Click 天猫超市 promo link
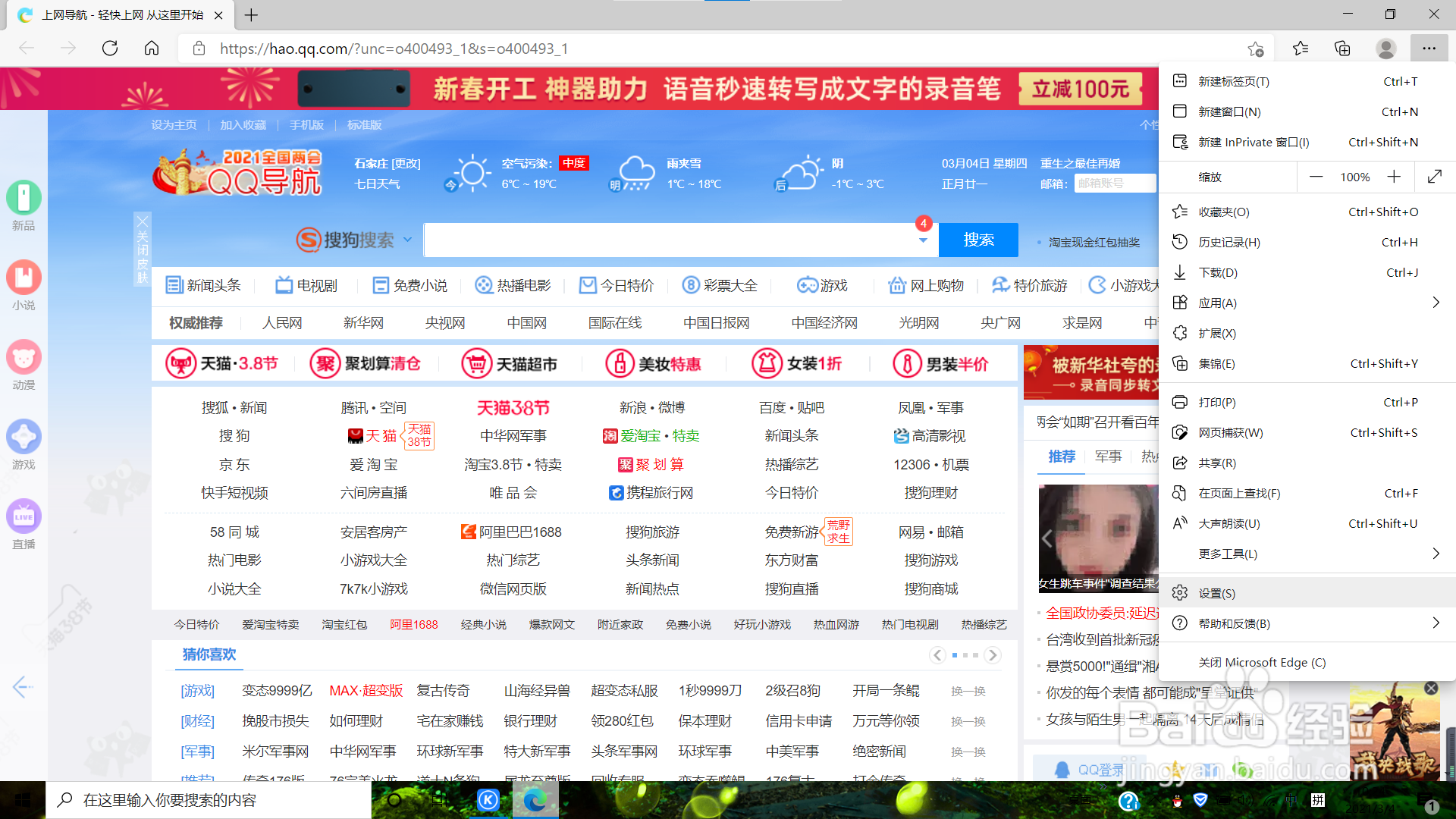Screen dimensions: 1456x819 click(x=510, y=364)
